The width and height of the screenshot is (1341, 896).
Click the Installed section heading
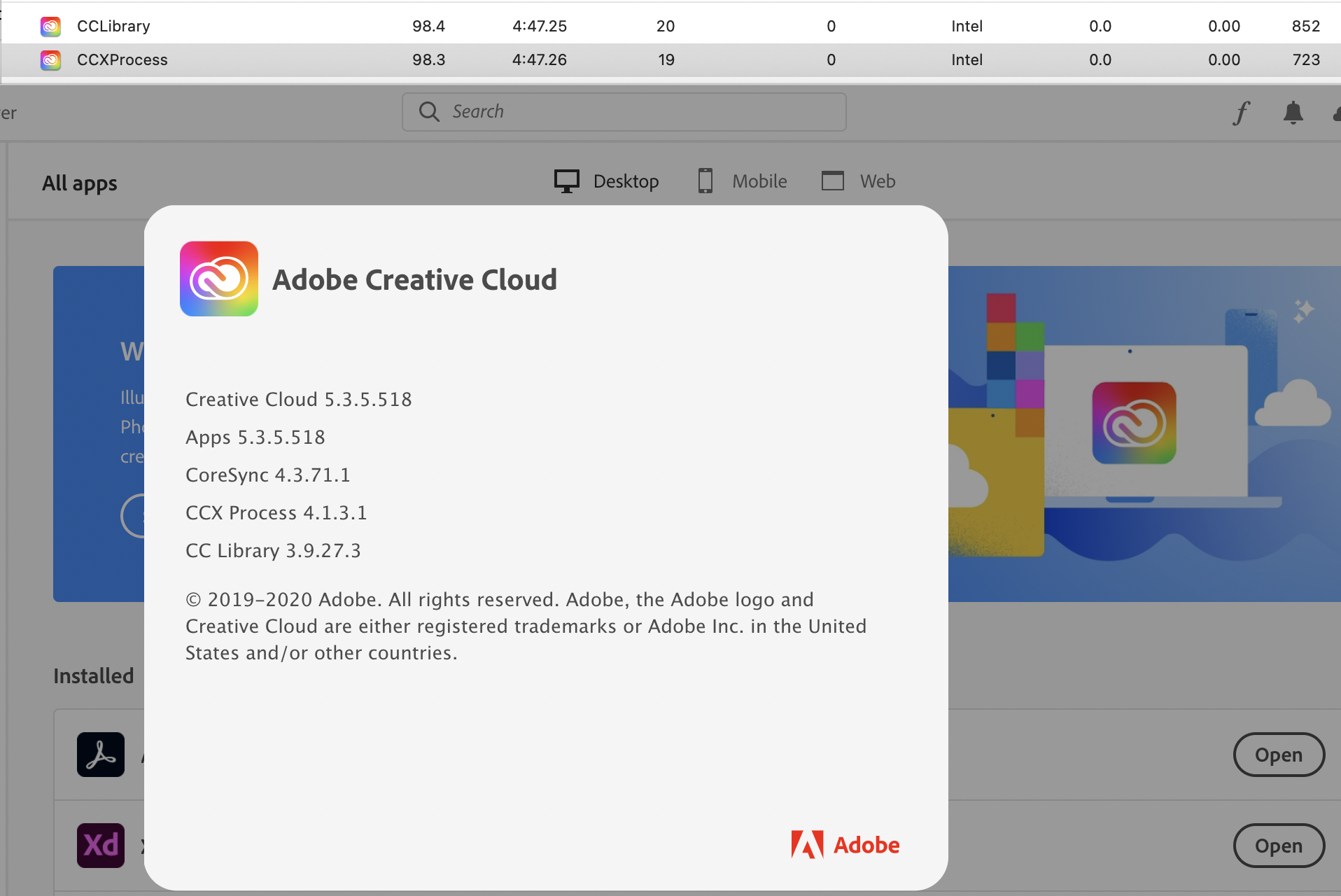(x=92, y=675)
